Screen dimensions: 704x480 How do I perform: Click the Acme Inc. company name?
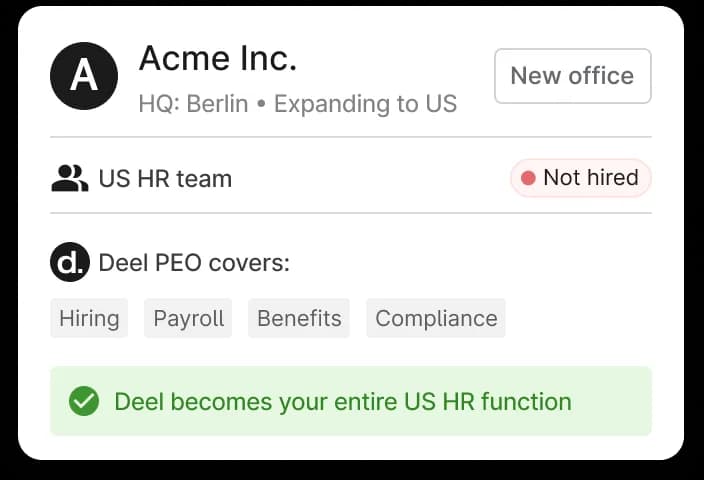tap(218, 58)
